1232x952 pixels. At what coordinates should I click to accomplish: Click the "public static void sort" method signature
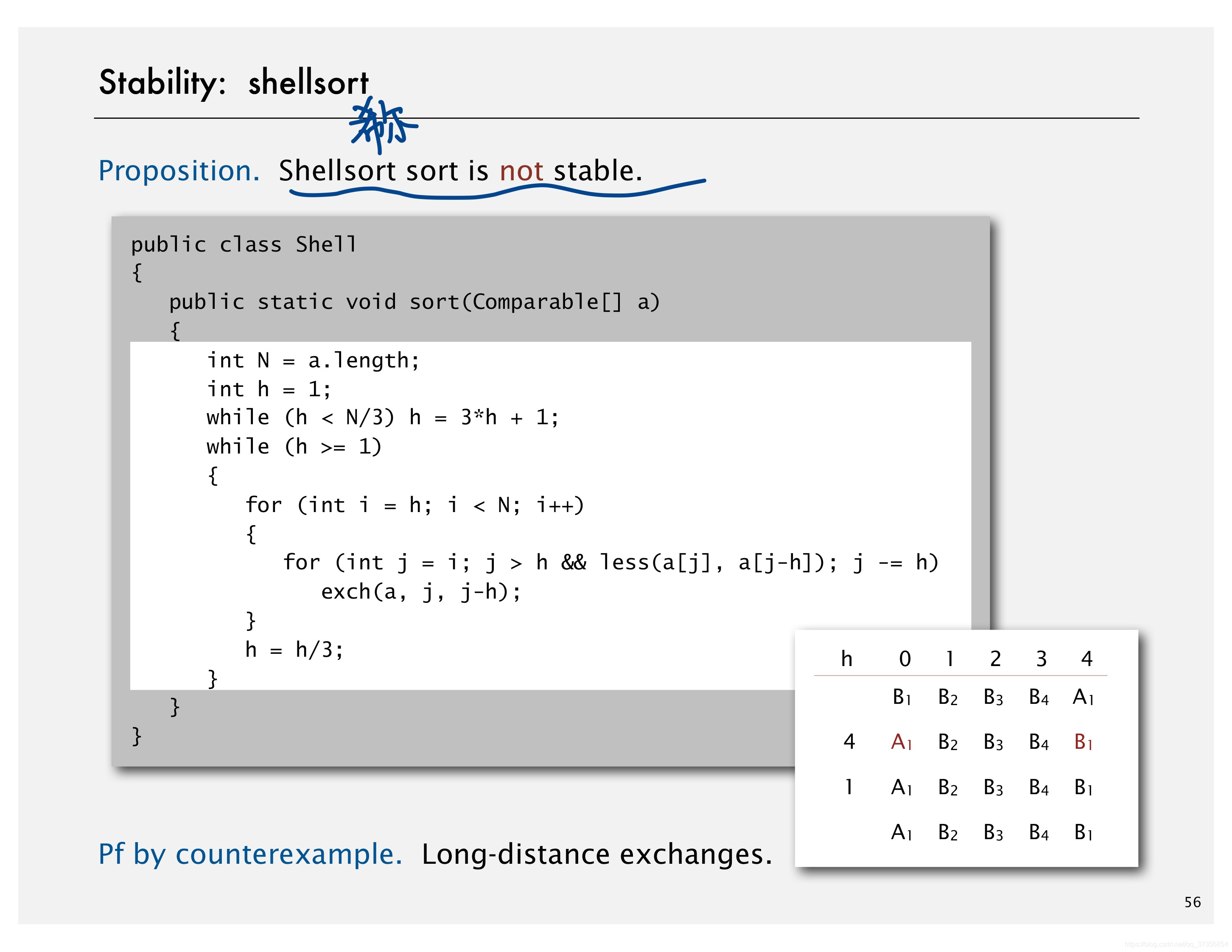pos(414,302)
